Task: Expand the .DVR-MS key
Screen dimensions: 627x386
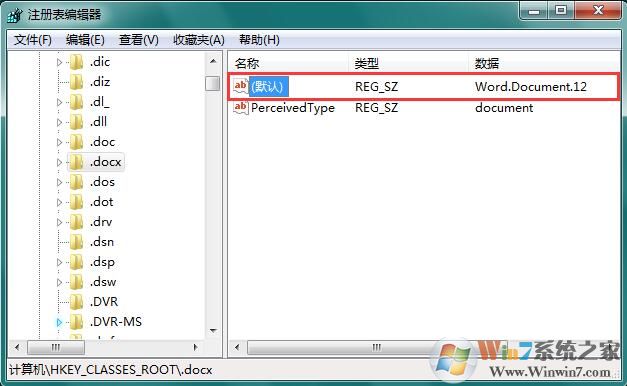Action: tap(59, 322)
